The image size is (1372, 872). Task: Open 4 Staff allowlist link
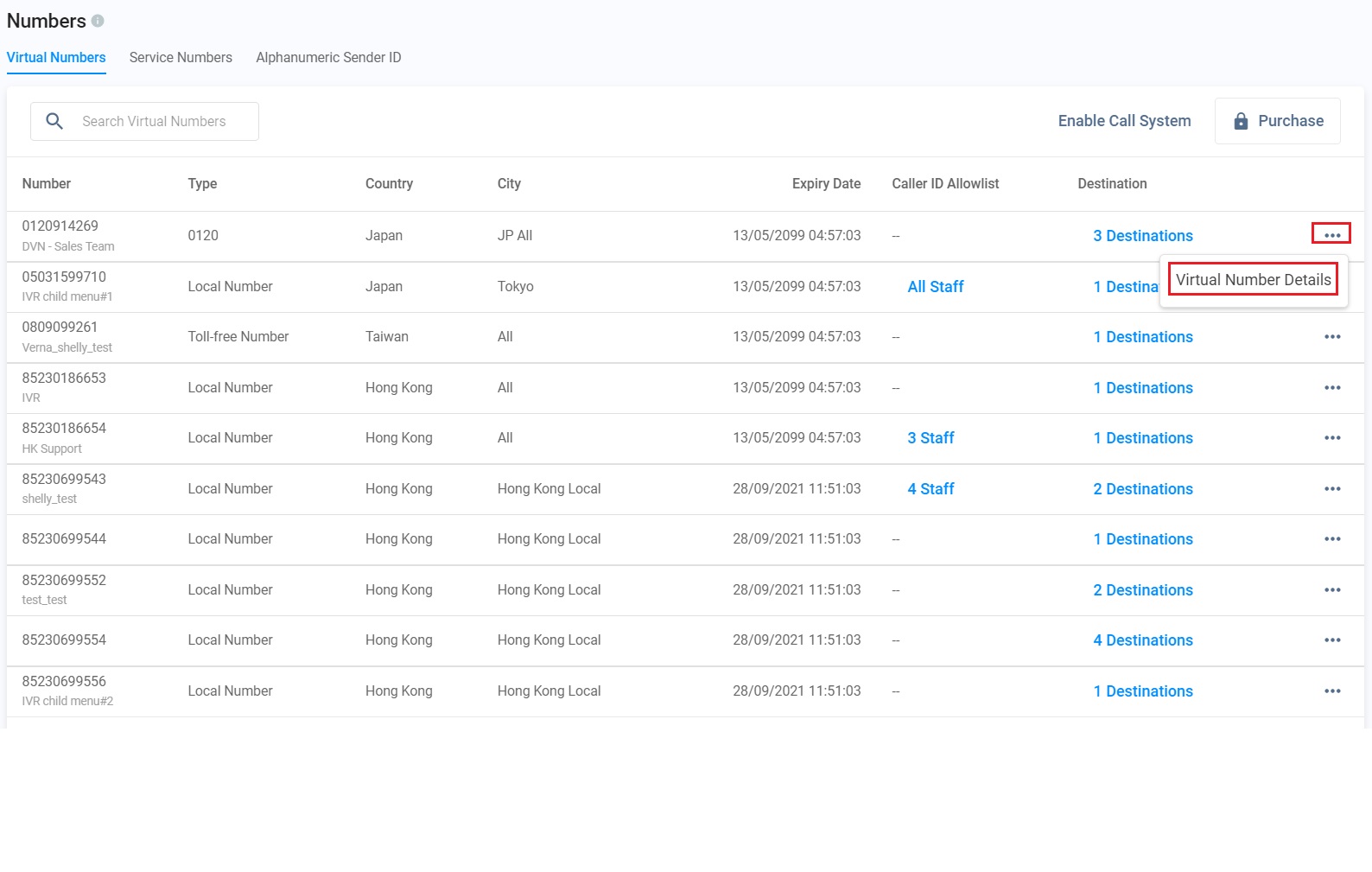pos(931,489)
